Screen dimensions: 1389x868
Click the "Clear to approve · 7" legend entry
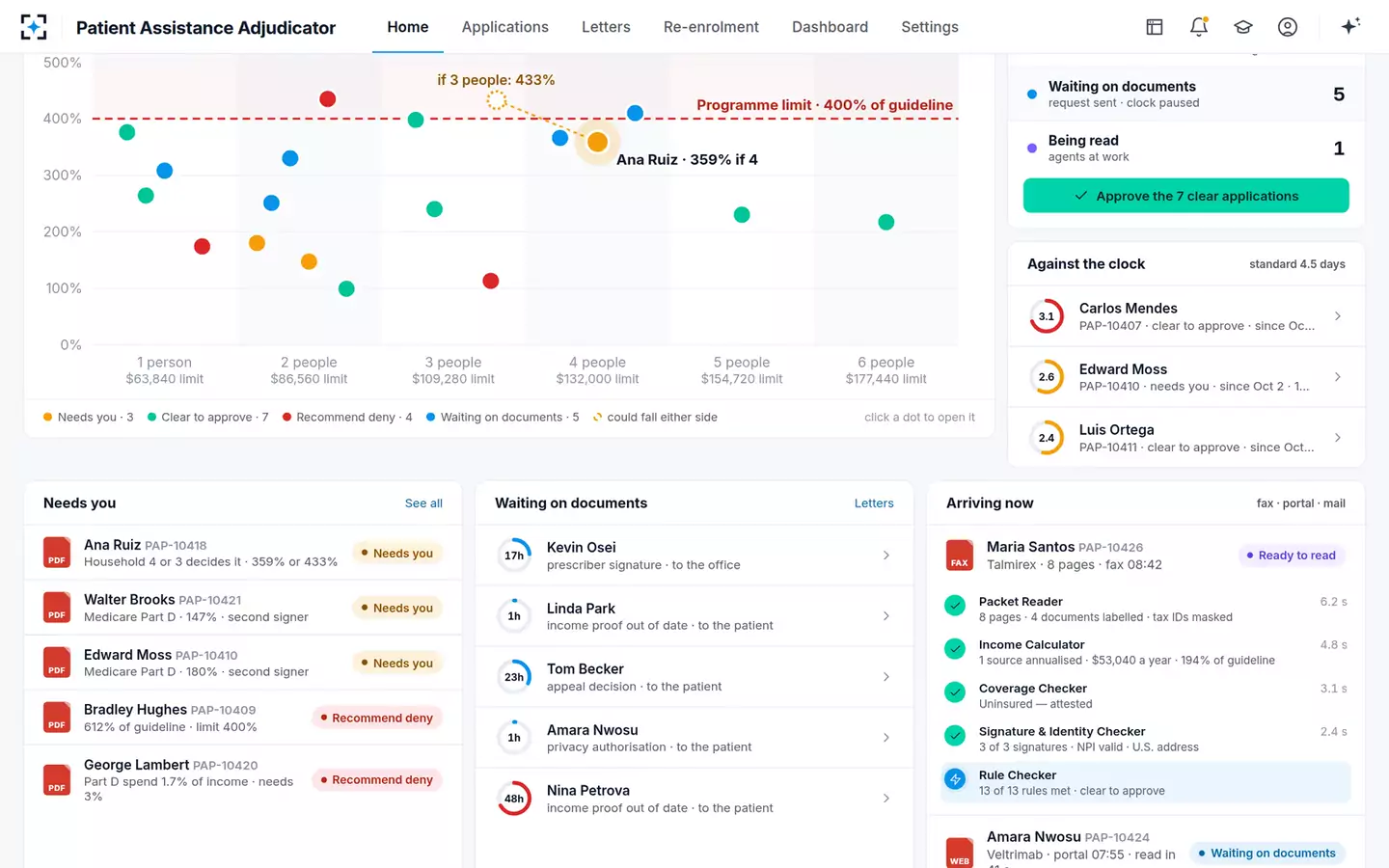(x=207, y=418)
